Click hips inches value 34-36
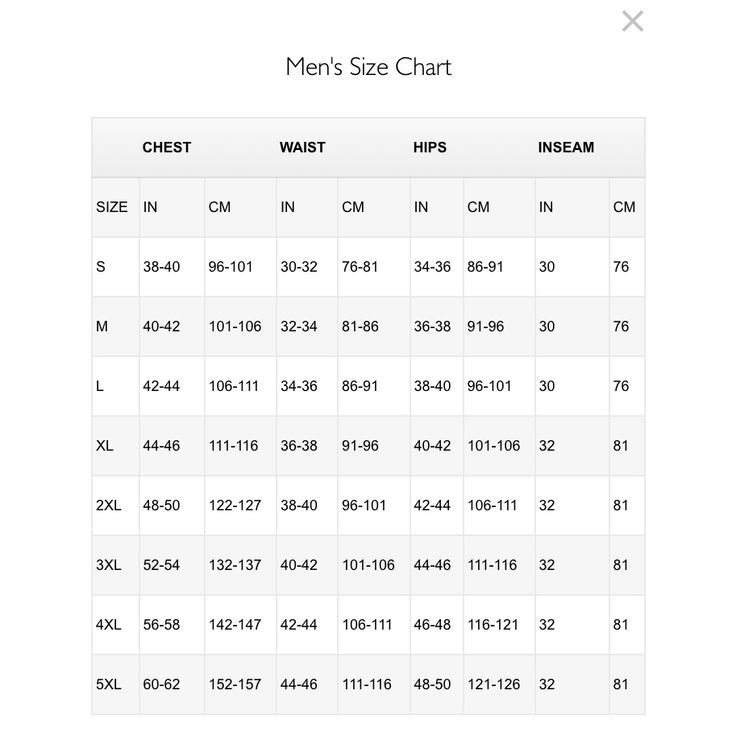This screenshot has height=732, width=732. coord(432,267)
